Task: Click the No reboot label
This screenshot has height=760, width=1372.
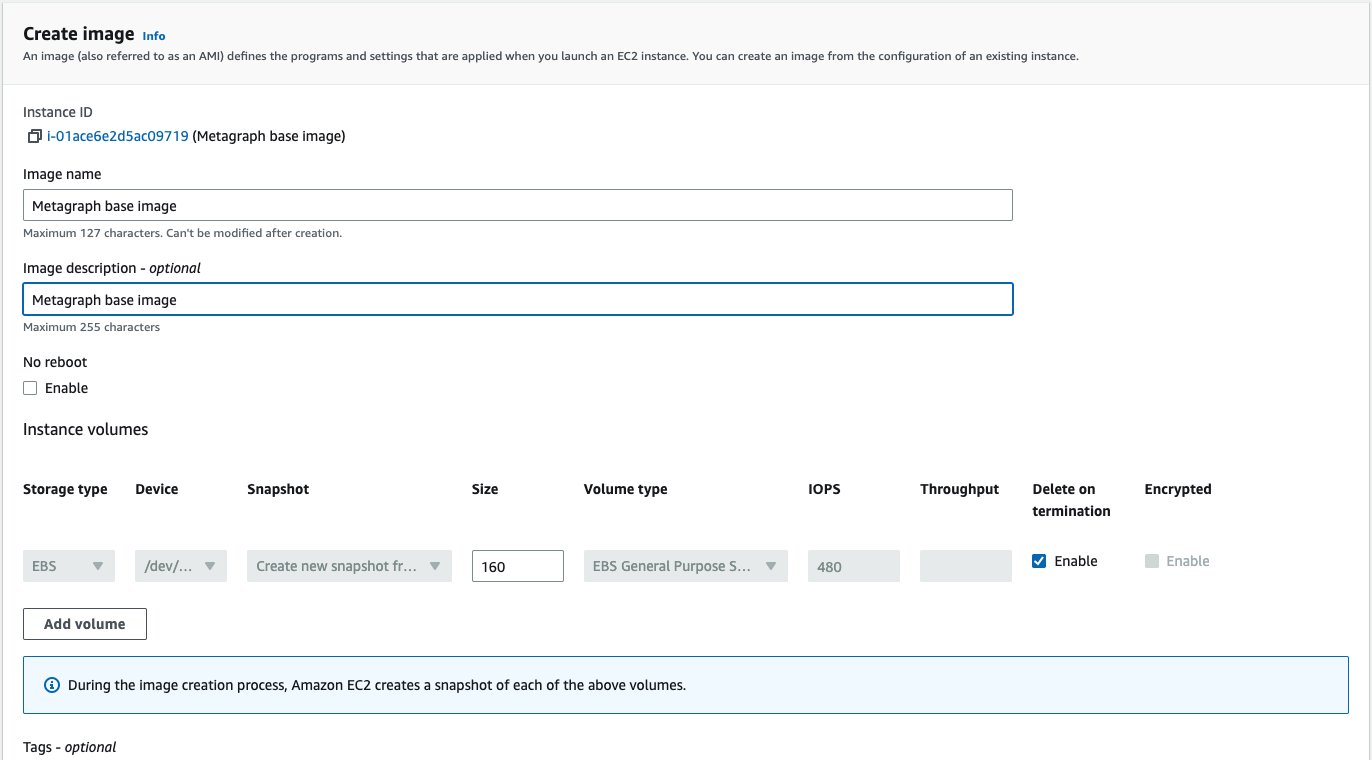Action: tap(55, 362)
